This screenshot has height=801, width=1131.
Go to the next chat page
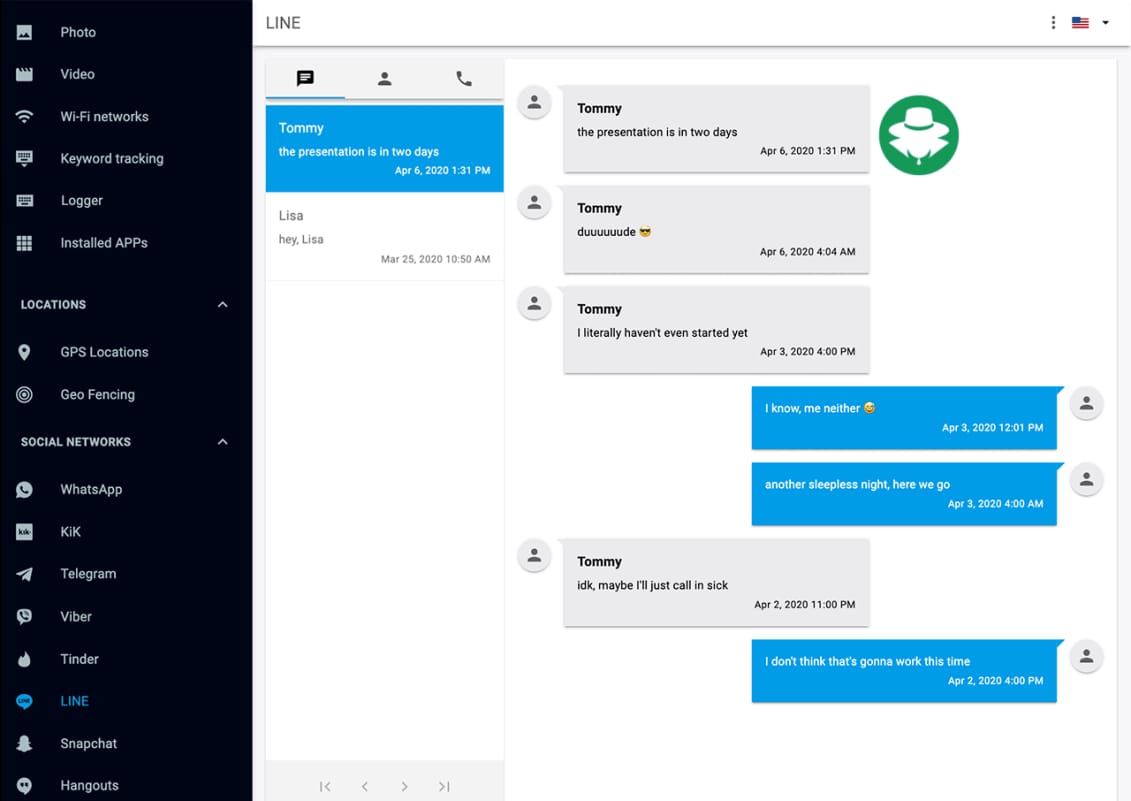404,787
